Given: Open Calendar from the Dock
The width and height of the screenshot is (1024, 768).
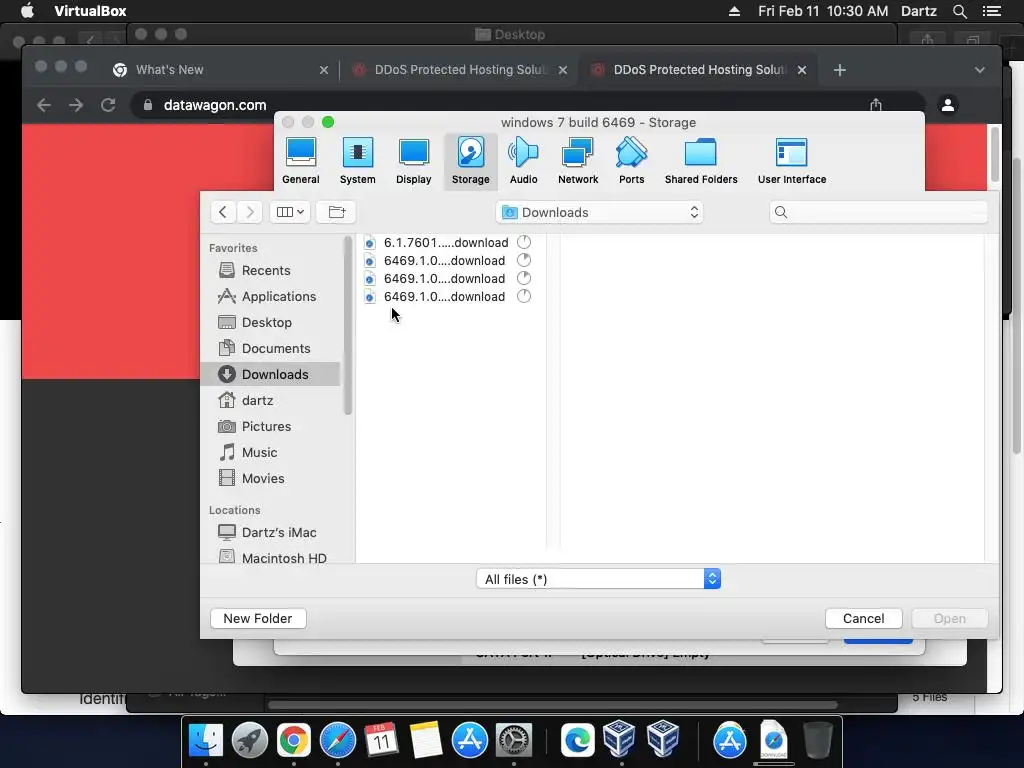Looking at the screenshot, I should click(x=381, y=741).
